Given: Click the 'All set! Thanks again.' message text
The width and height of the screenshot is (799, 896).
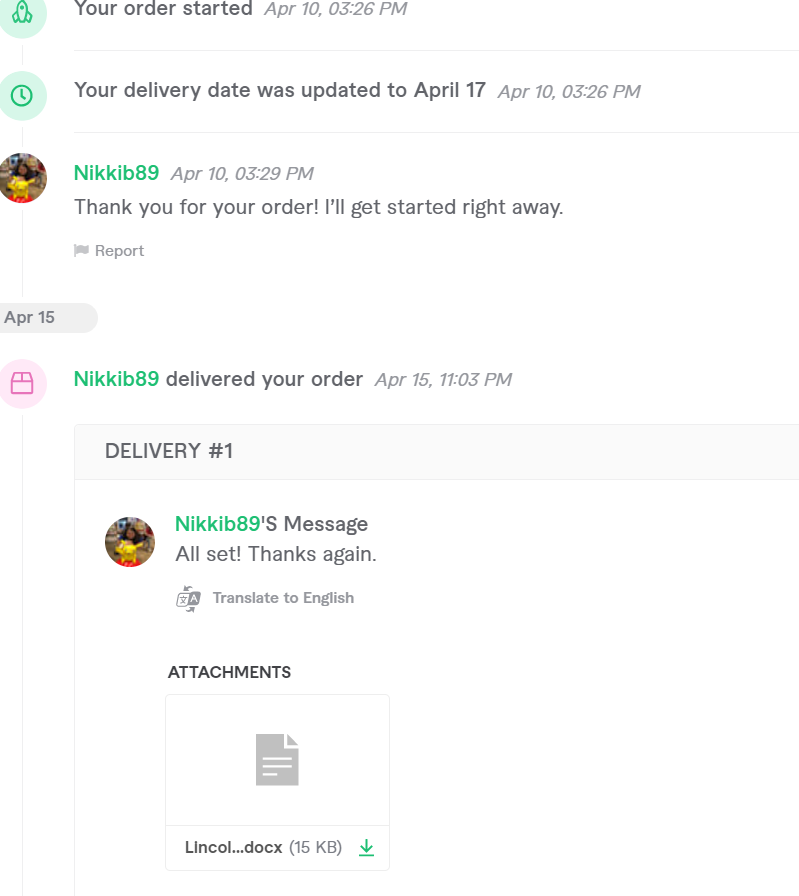Looking at the screenshot, I should pyautogui.click(x=276, y=554).
